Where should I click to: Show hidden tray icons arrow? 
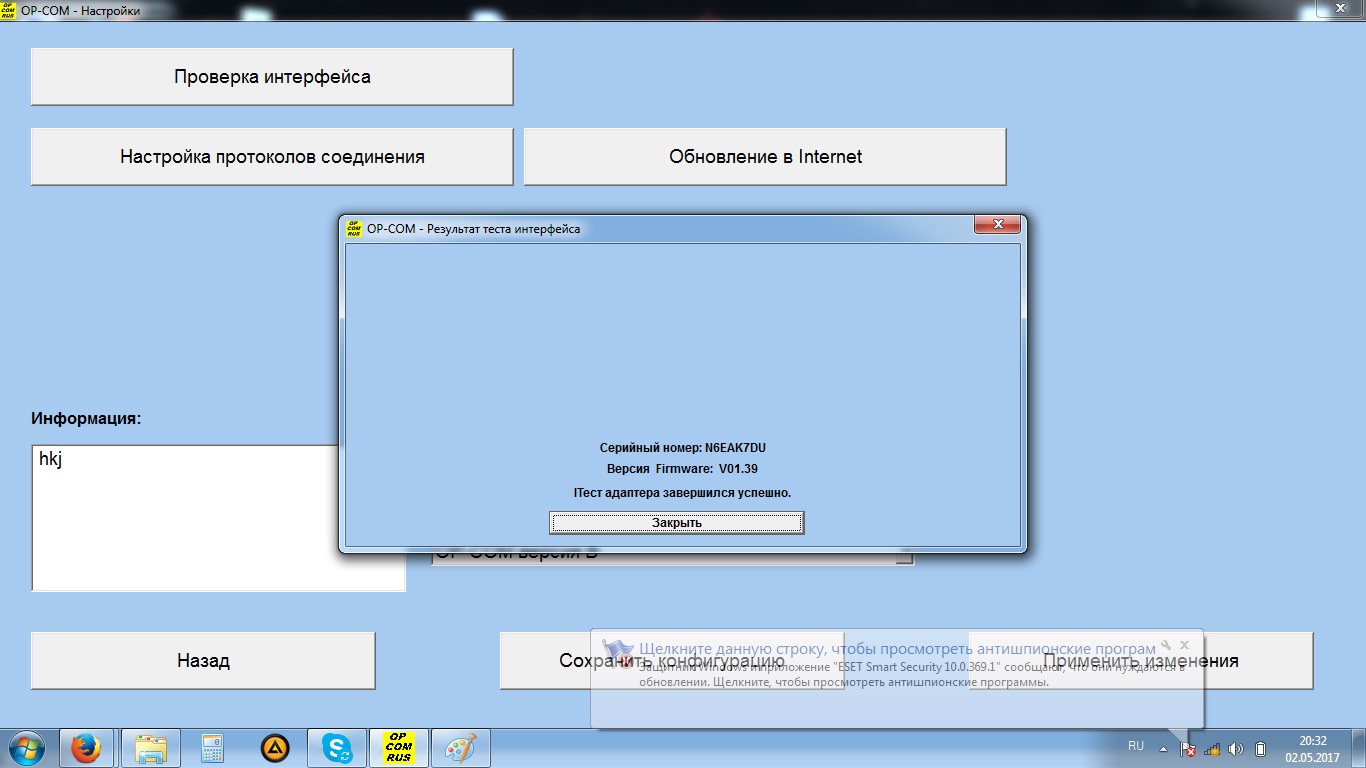point(1163,748)
